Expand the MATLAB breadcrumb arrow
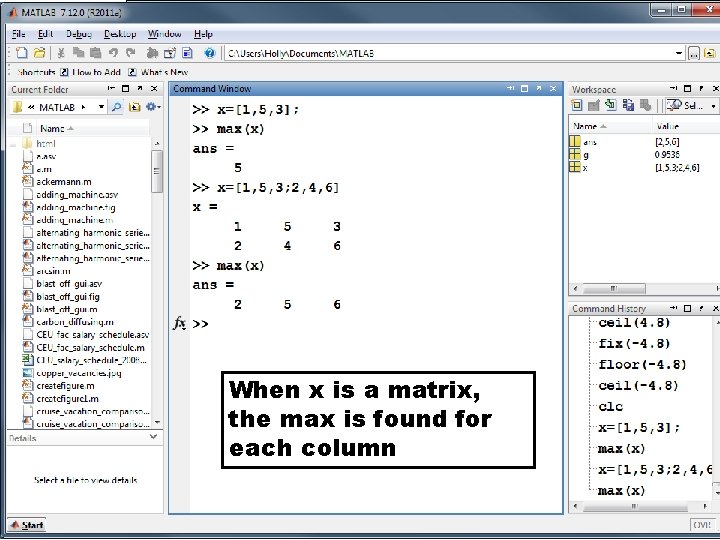720x540 pixels. (x=83, y=107)
